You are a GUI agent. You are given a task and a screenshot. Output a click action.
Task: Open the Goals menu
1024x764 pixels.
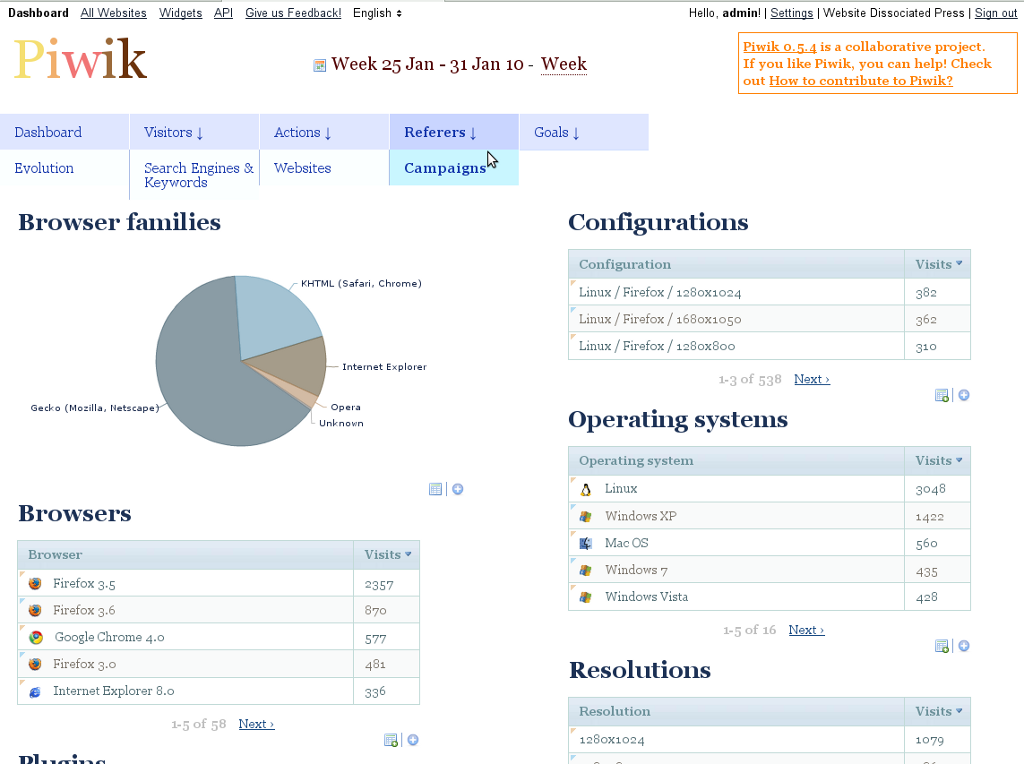point(556,132)
